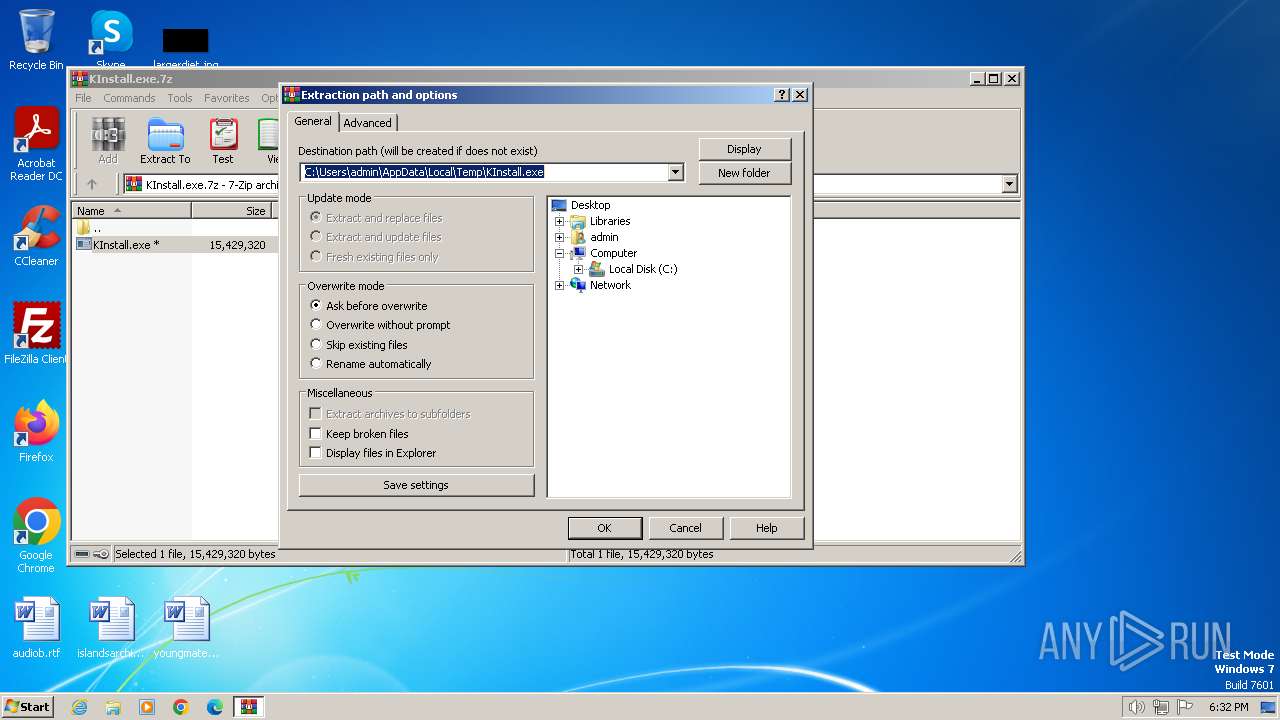The width and height of the screenshot is (1280, 720).
Task: Open Skype desktop shortcut
Action: pyautogui.click(x=111, y=40)
